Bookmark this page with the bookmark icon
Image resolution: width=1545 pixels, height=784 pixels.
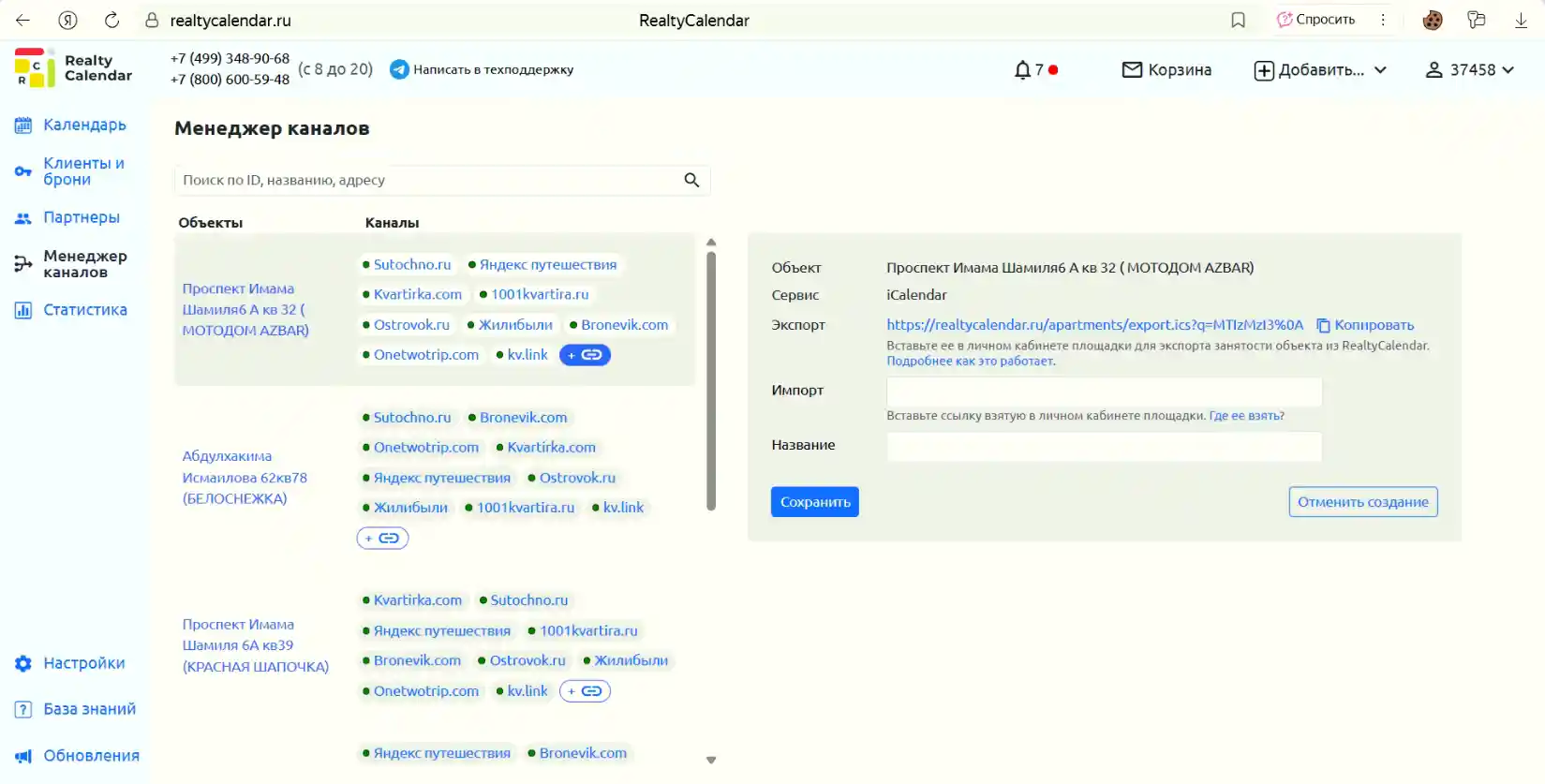(1238, 20)
